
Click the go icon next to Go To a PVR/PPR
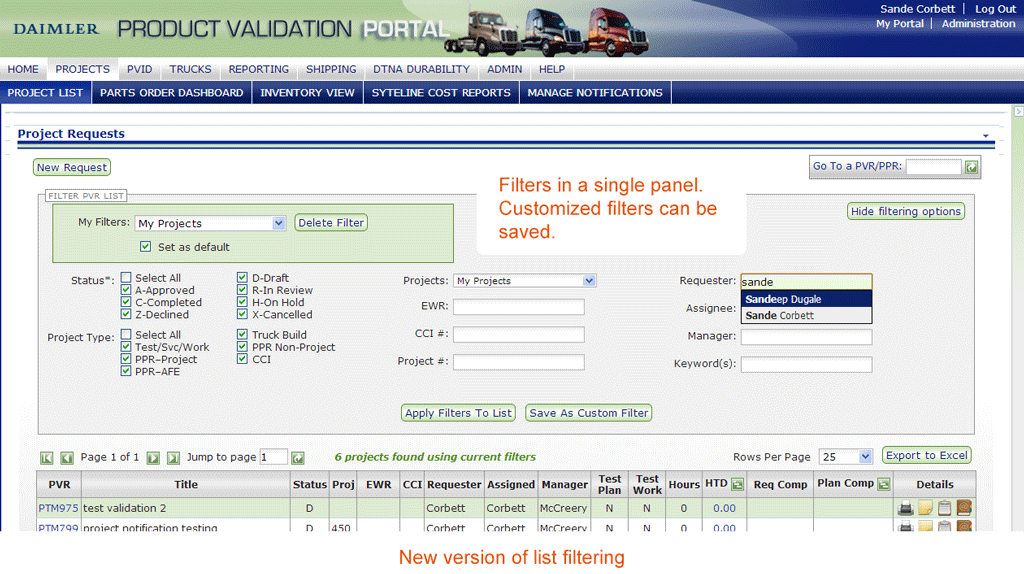971,167
